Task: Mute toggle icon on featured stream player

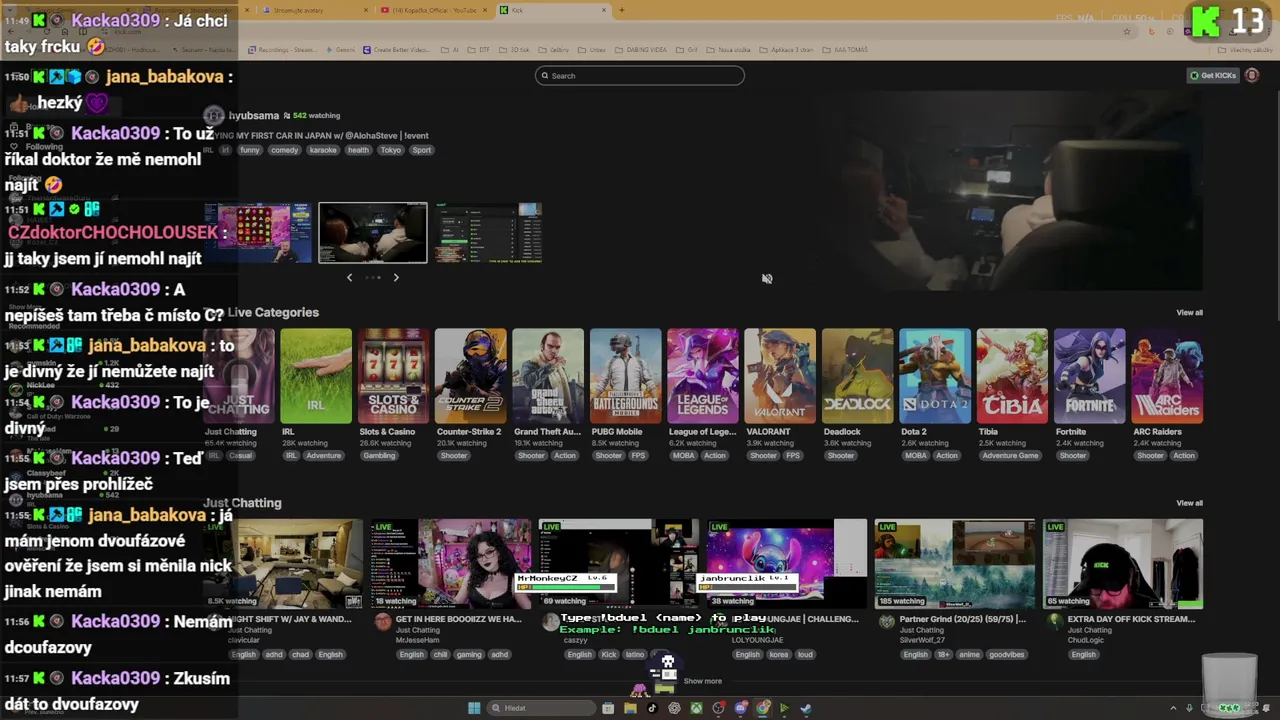Action: (x=767, y=279)
